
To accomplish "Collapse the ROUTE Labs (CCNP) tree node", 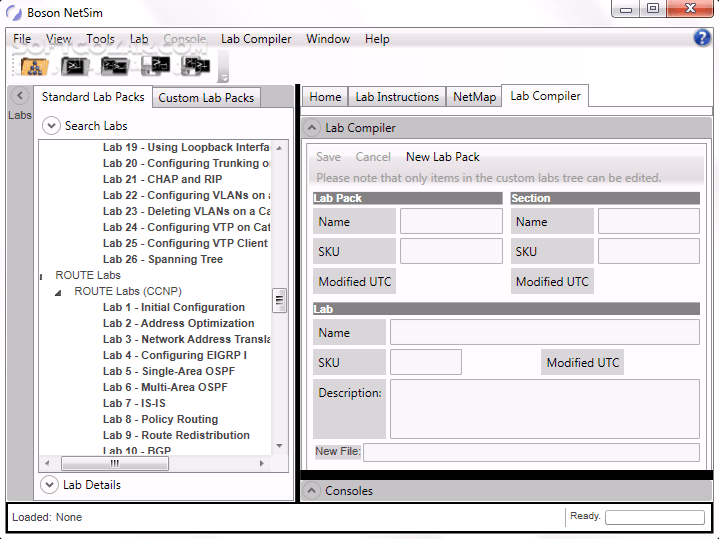I will 58,292.
